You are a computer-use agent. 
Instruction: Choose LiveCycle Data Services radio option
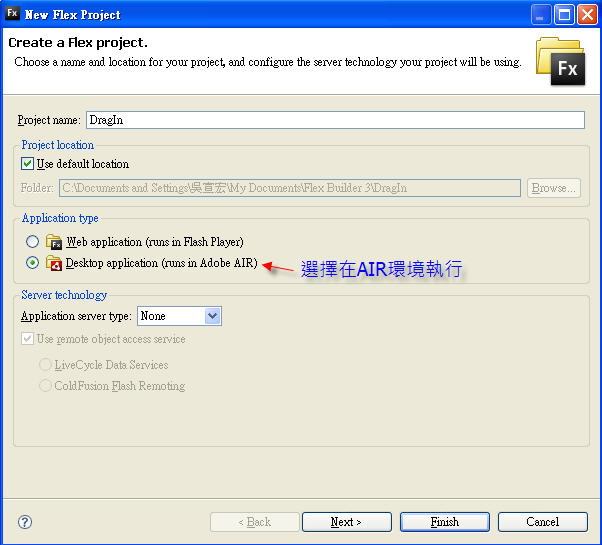click(45, 365)
